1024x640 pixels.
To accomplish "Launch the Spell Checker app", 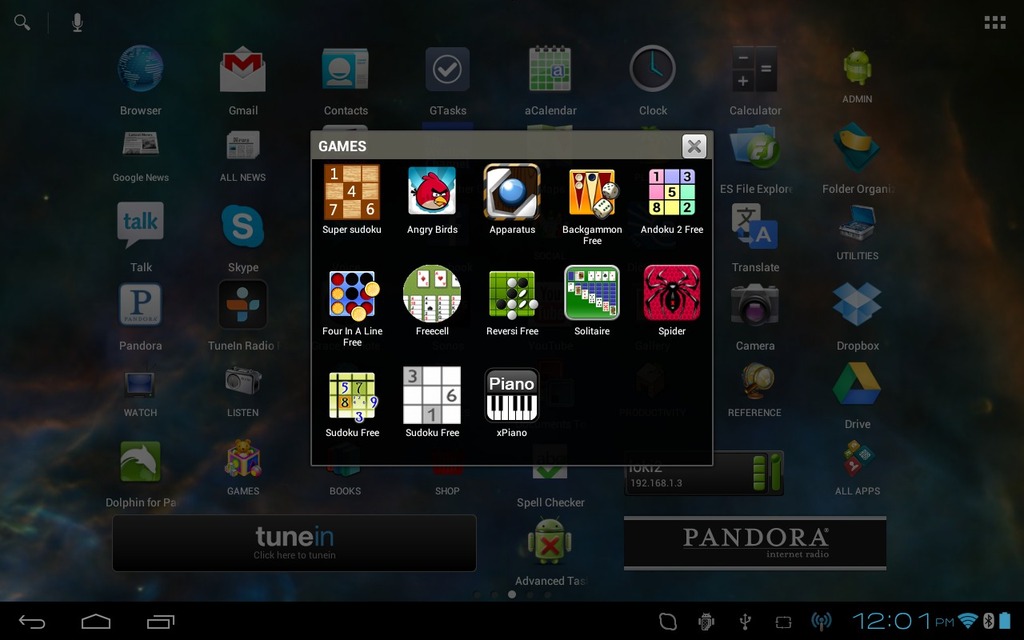I will point(550,461).
